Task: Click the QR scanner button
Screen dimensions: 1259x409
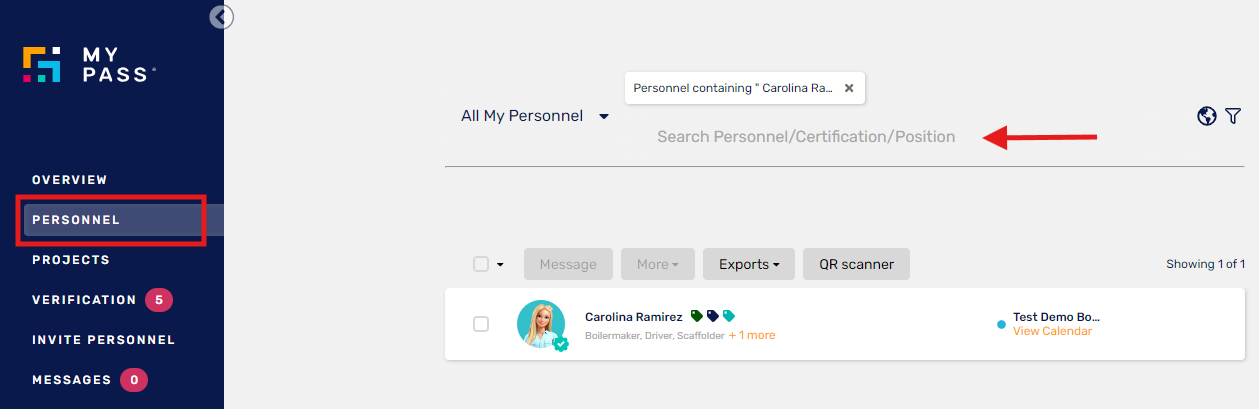Action: tap(856, 264)
